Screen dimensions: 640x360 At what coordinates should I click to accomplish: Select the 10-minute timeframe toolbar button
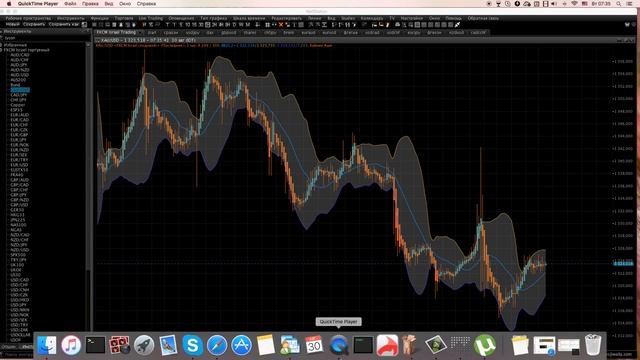[188, 25]
